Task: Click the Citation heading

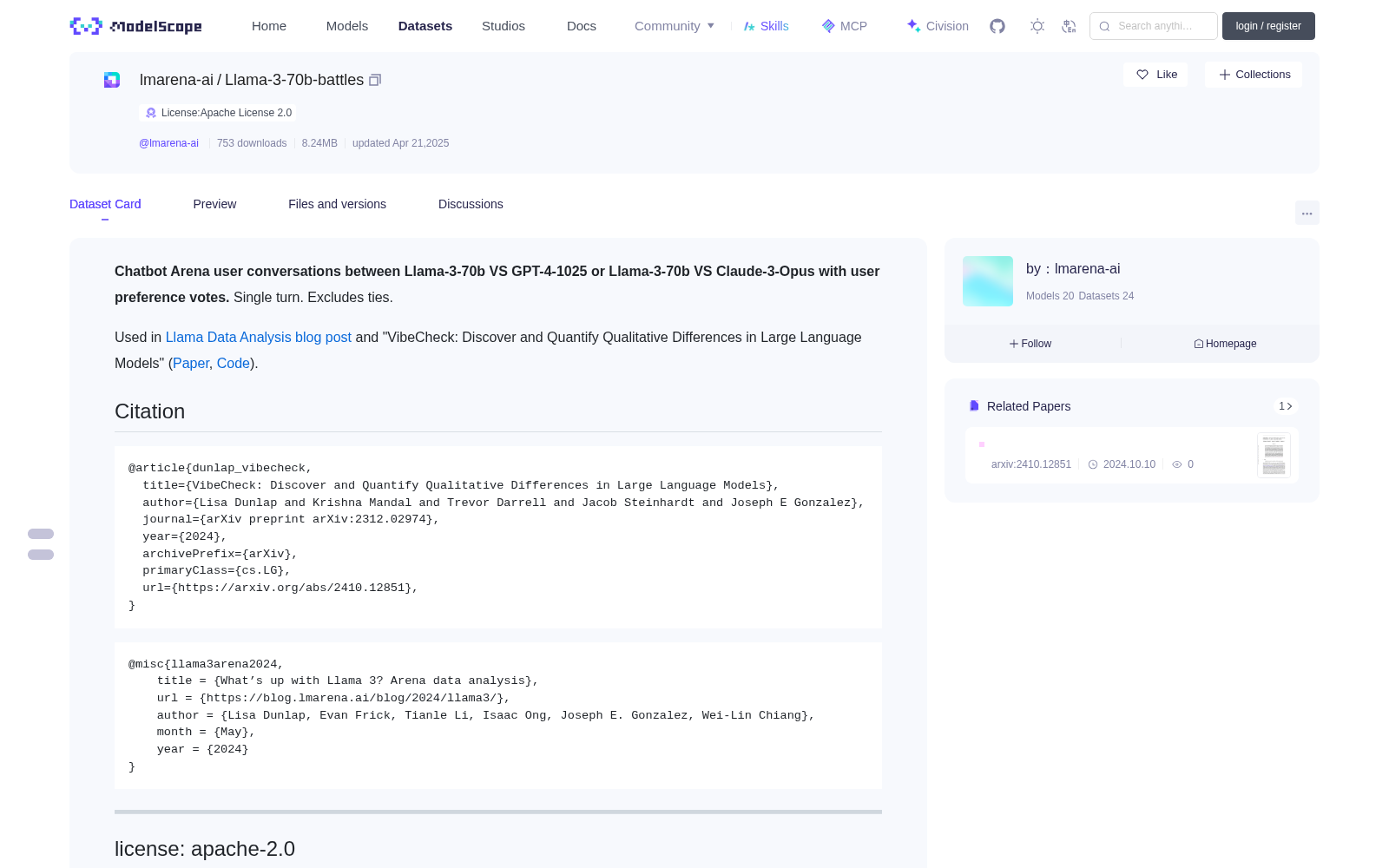Action: coord(150,411)
